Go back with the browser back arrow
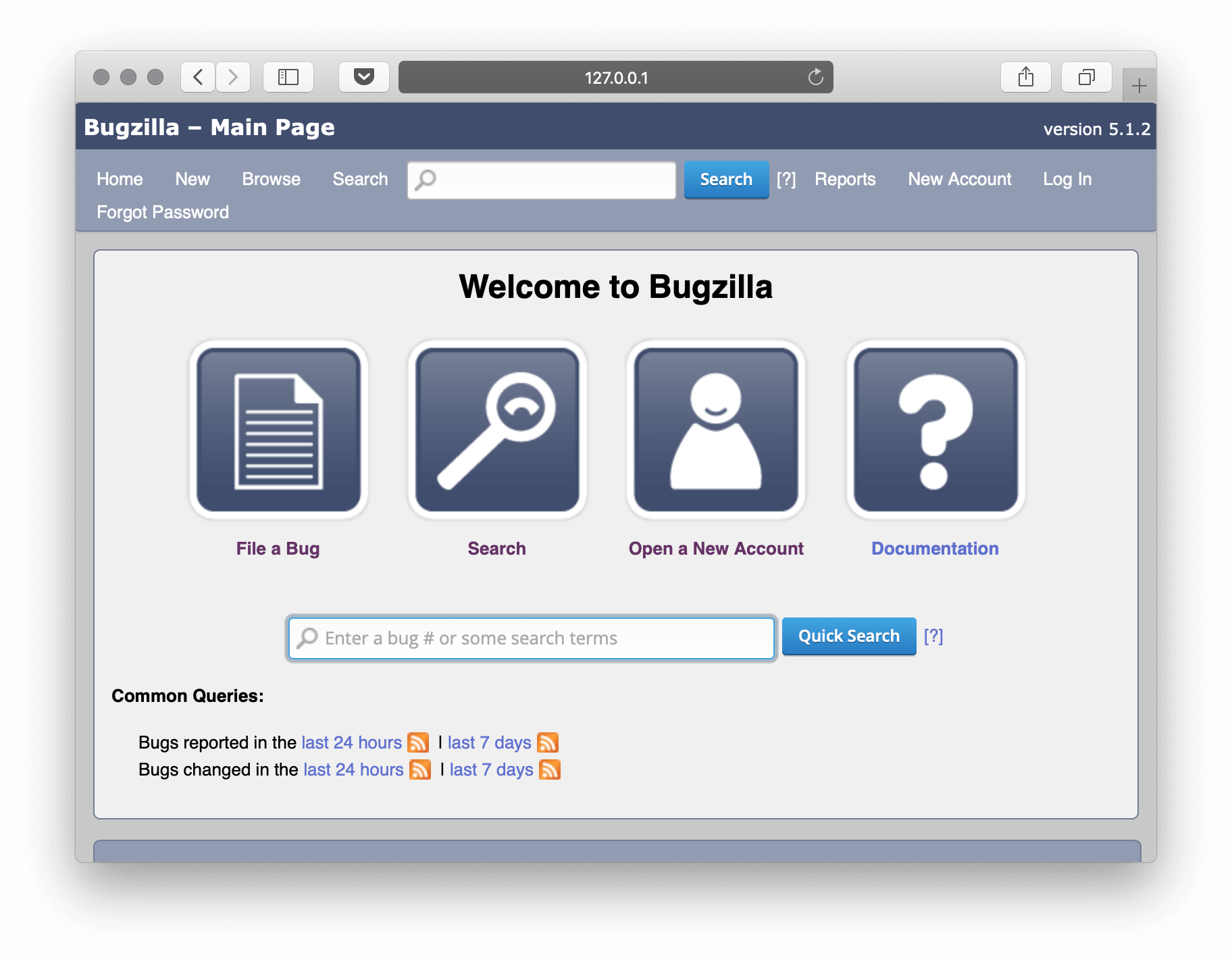This screenshot has height=962, width=1232. coord(198,77)
